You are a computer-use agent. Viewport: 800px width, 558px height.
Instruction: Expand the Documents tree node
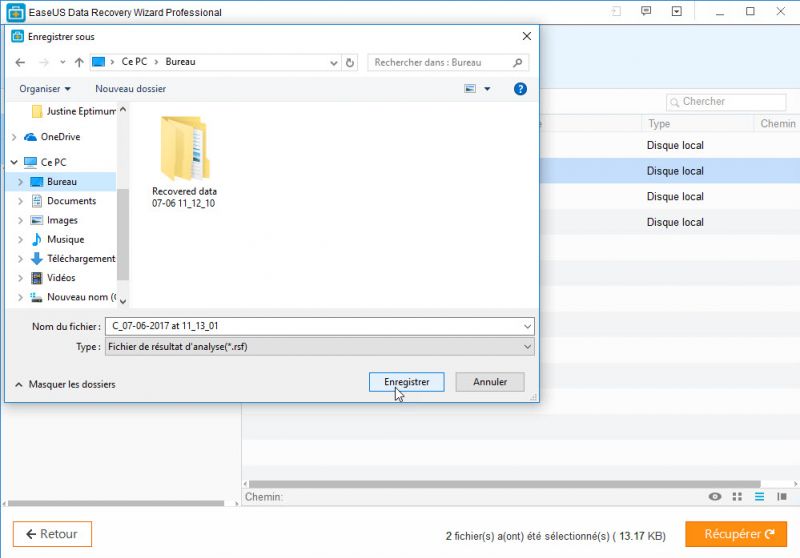point(20,201)
